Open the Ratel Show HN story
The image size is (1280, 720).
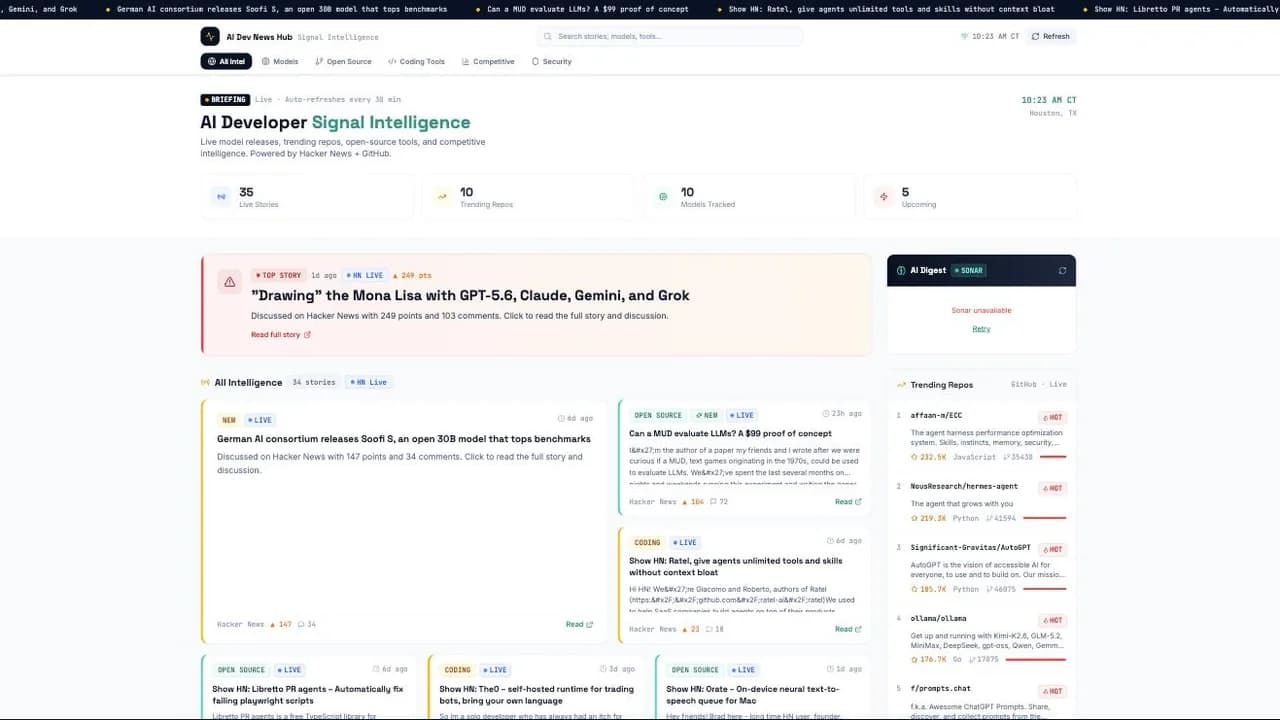735,567
